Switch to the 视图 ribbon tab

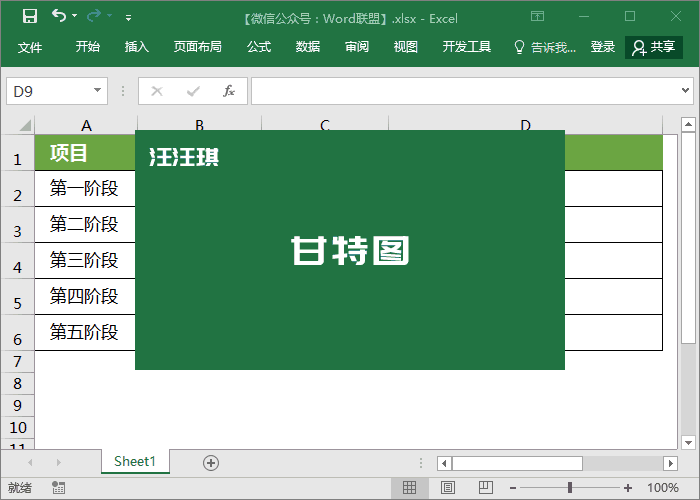click(x=405, y=47)
